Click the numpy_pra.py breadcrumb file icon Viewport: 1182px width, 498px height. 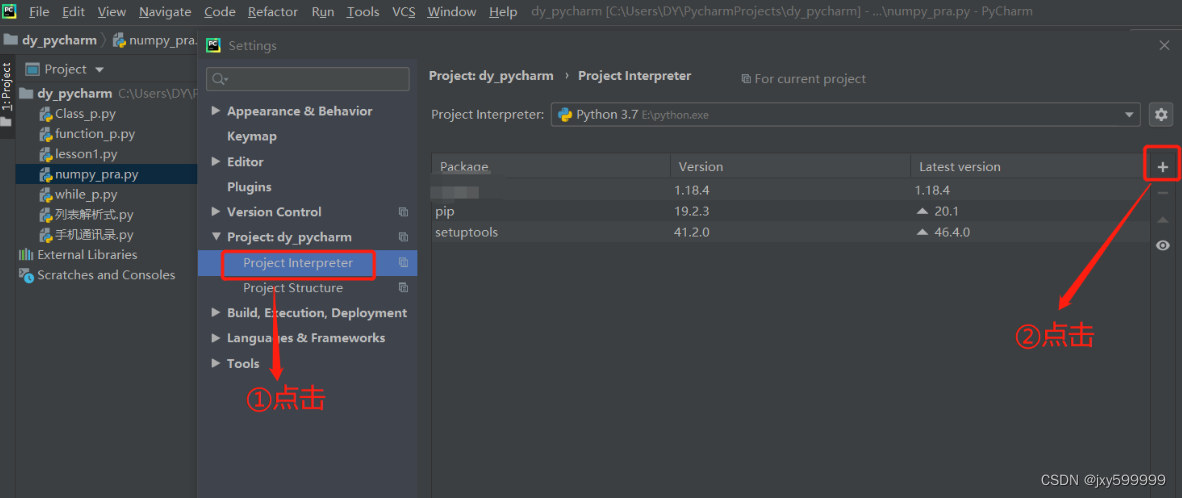coord(118,40)
